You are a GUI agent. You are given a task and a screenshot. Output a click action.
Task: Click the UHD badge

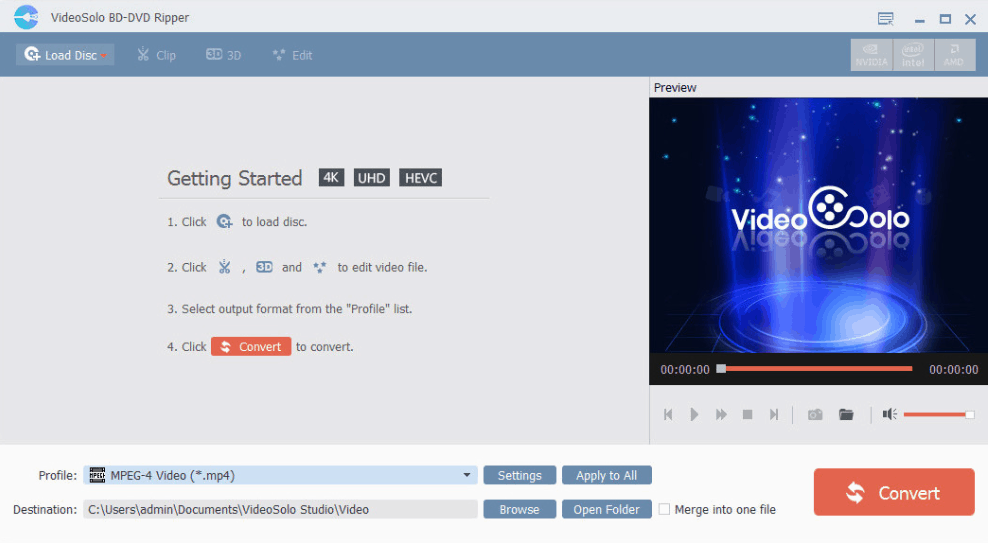point(372,178)
